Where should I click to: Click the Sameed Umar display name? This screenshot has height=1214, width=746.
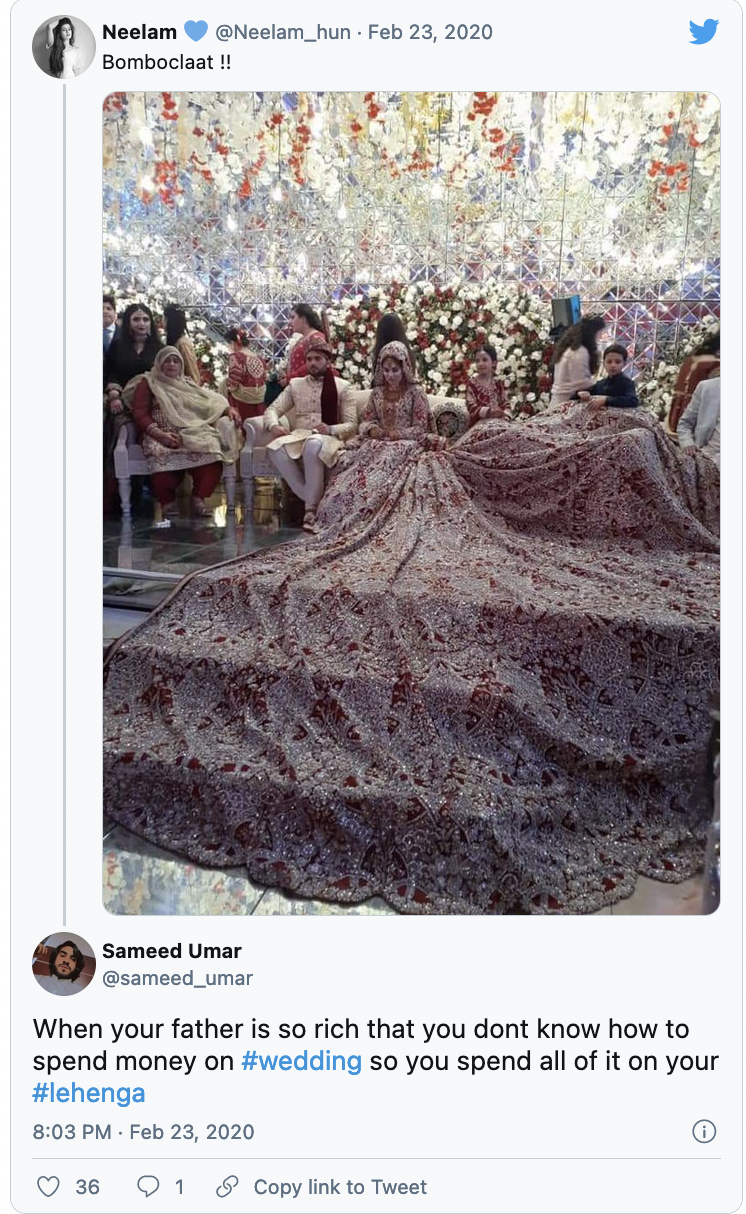click(x=172, y=951)
